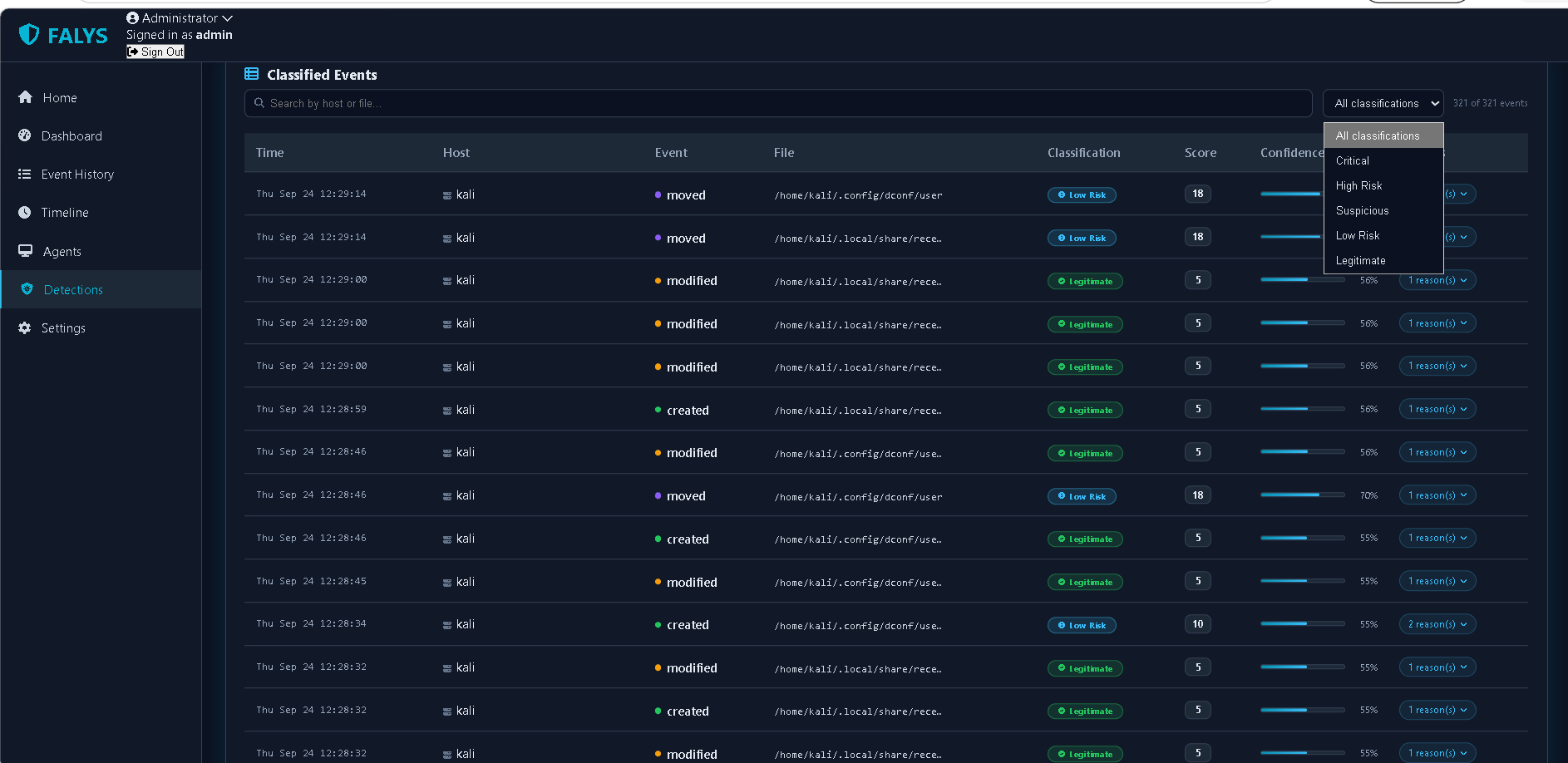Click the score 10 badge
This screenshot has width=1568, height=763.
(1198, 624)
